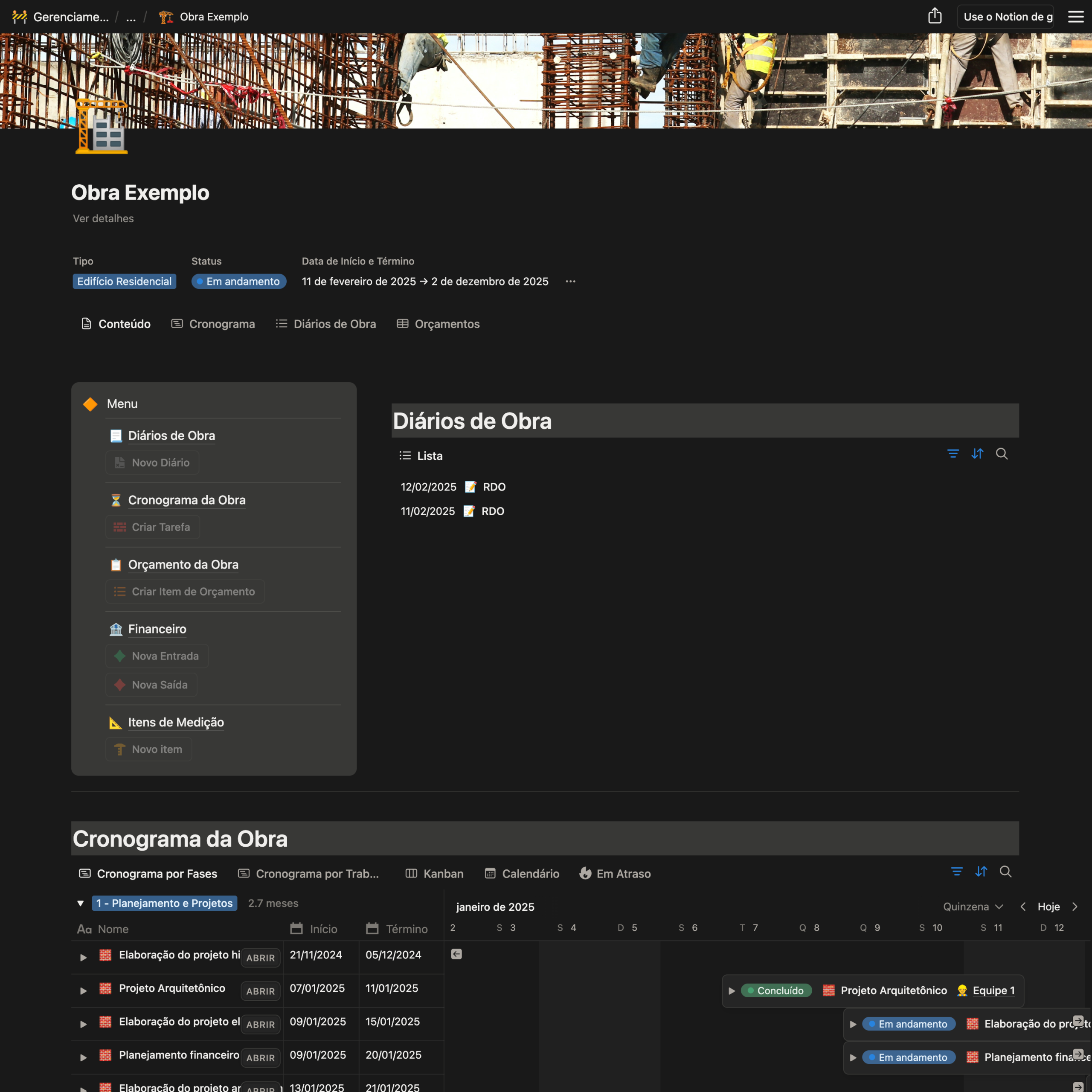Click the sort icon in Diários de Obra list
Screen dimensions: 1092x1092
coord(978,454)
